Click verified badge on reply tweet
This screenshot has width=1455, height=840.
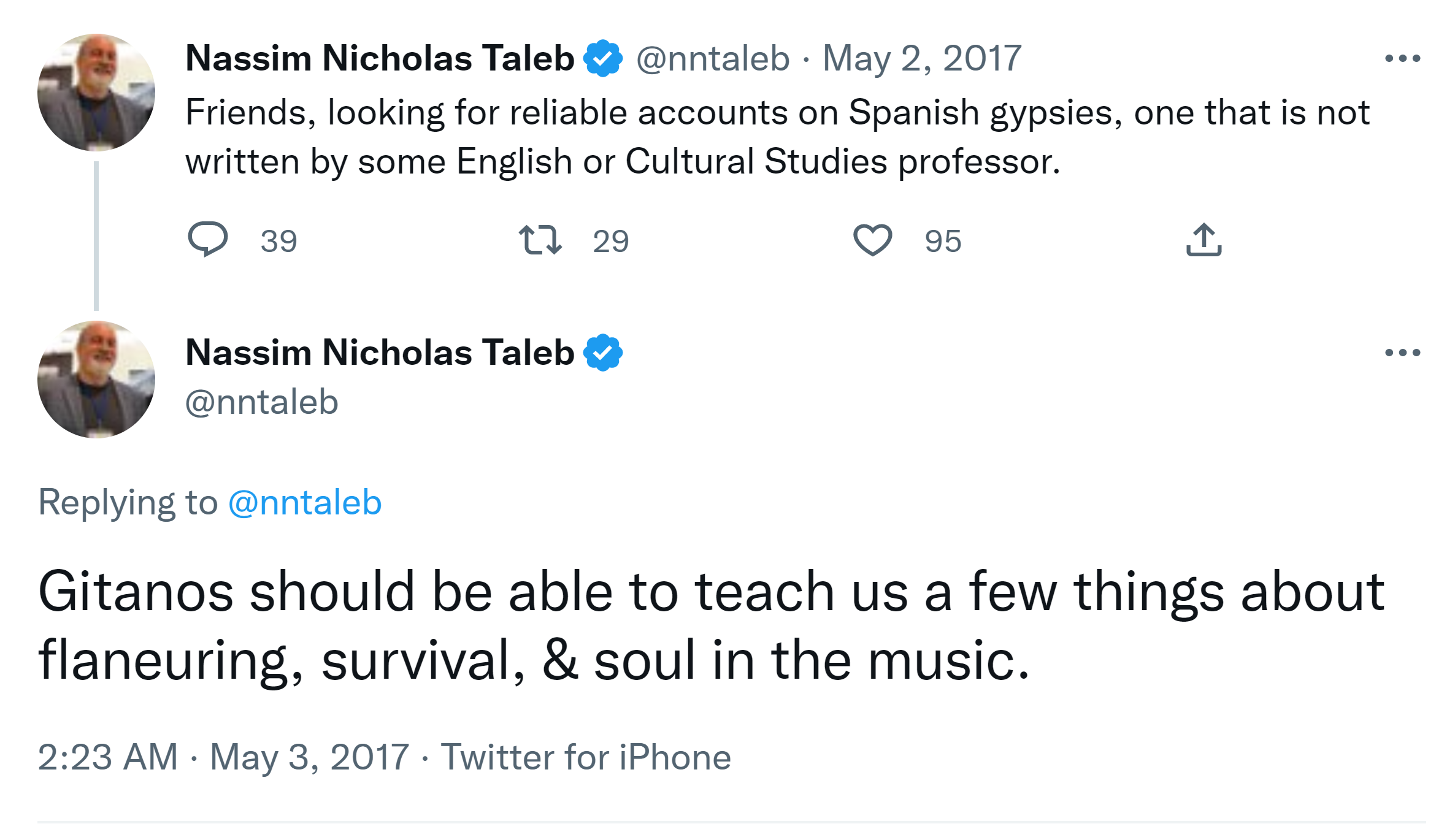603,353
